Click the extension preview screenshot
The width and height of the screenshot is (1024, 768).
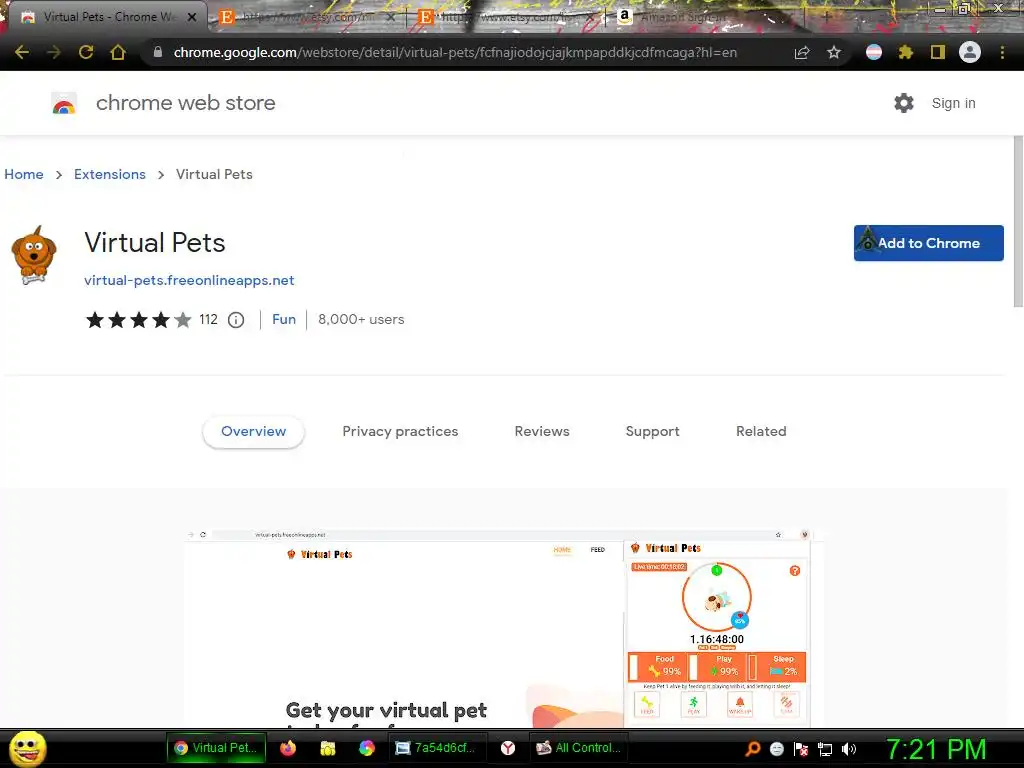click(x=503, y=628)
